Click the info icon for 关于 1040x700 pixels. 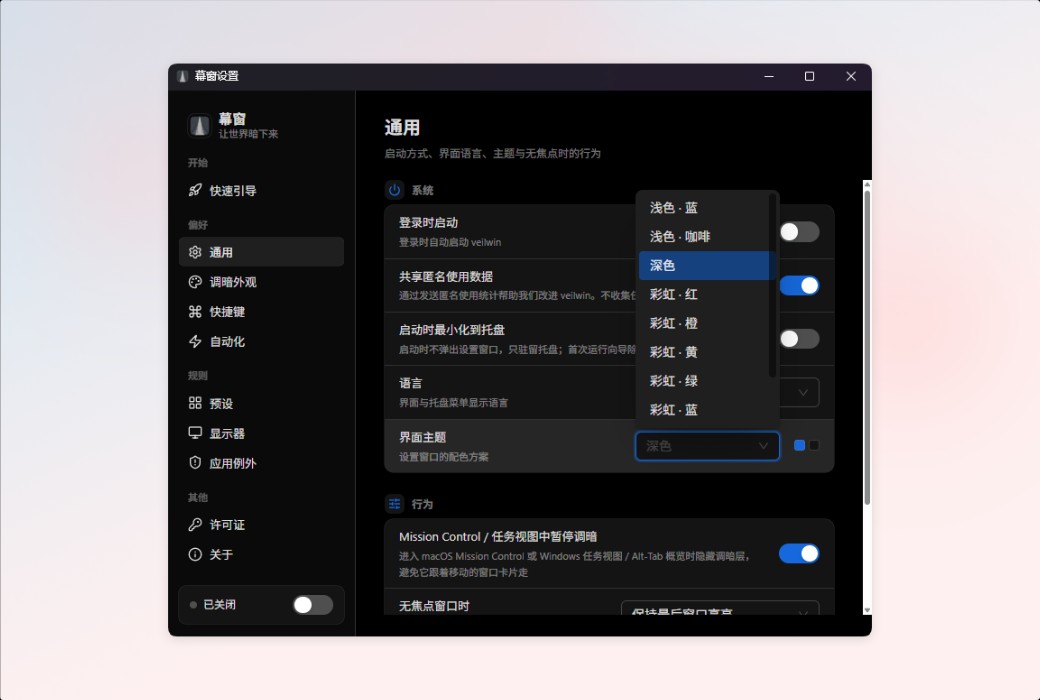pyautogui.click(x=195, y=555)
